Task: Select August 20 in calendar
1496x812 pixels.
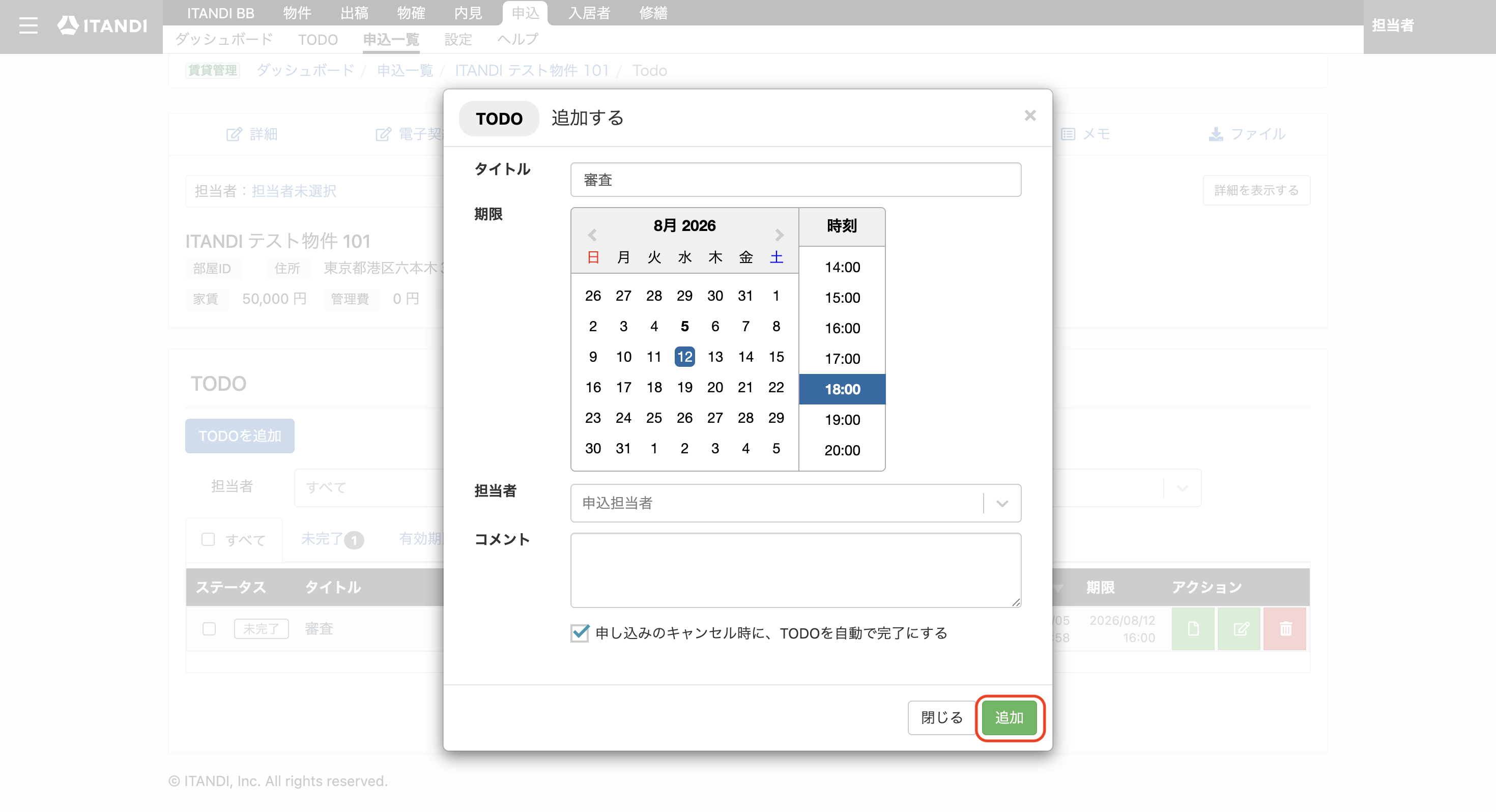Action: [x=715, y=387]
